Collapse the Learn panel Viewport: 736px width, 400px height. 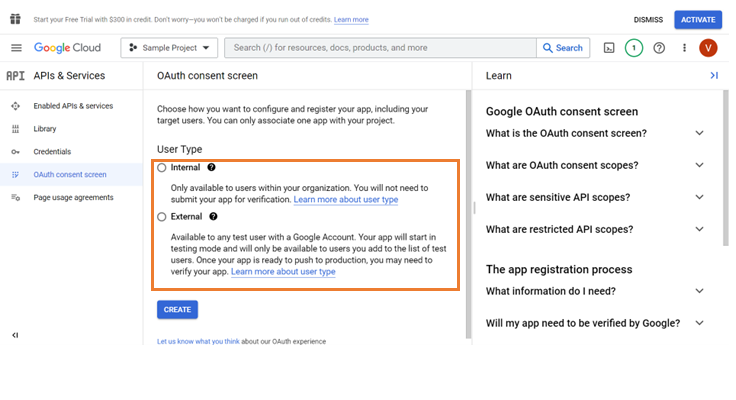click(x=714, y=75)
